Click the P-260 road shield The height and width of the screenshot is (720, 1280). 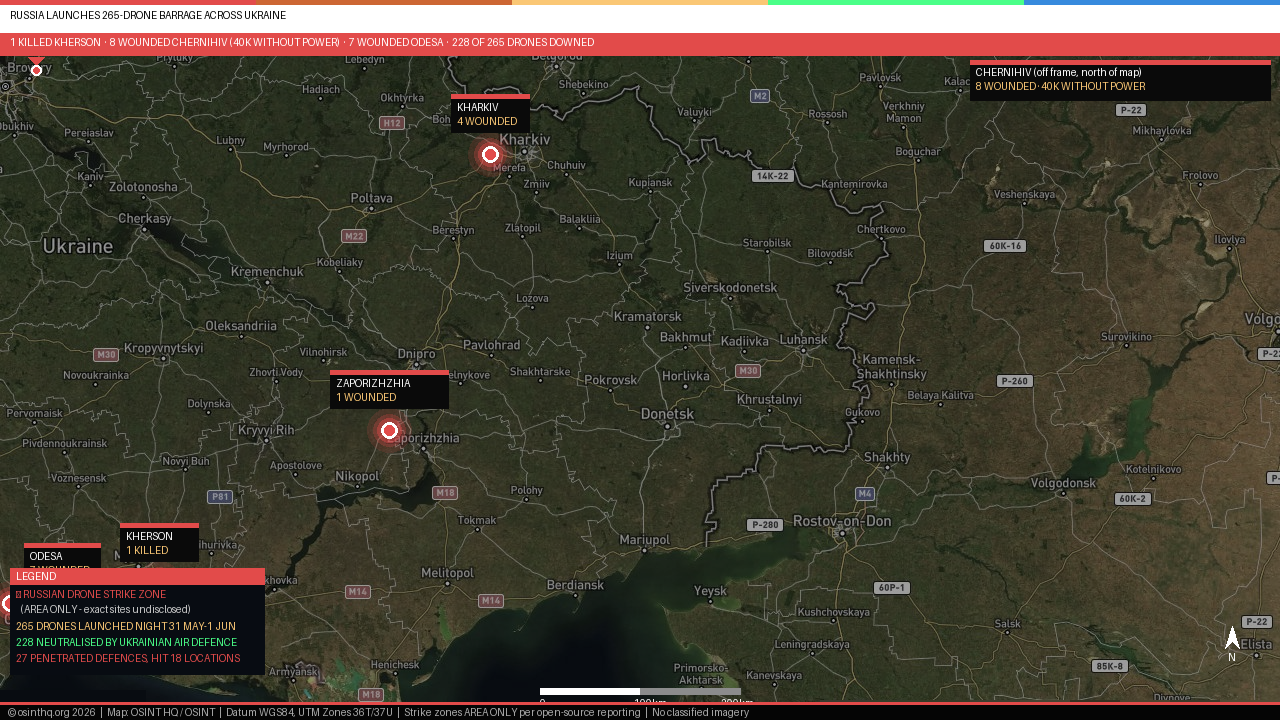click(x=1015, y=381)
